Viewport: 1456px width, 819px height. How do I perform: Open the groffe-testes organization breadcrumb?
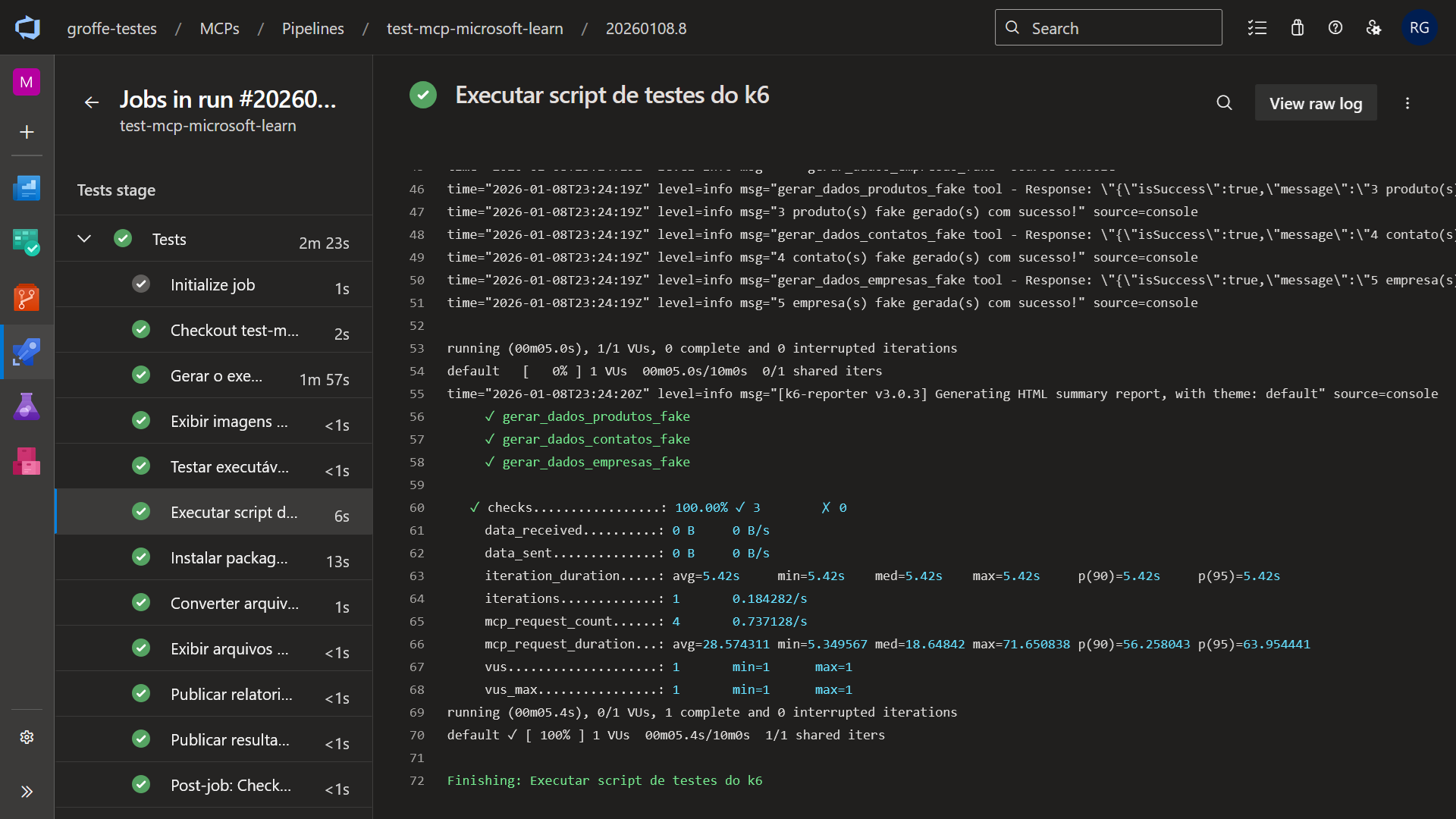pyautogui.click(x=111, y=29)
